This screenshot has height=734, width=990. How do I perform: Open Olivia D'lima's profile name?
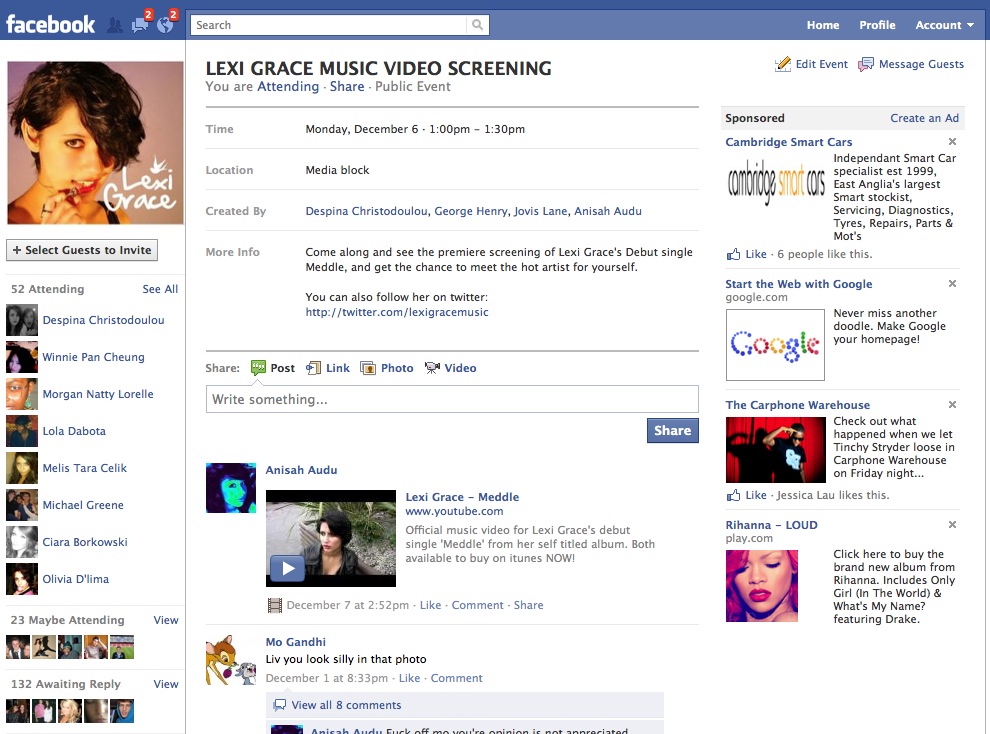(76, 579)
